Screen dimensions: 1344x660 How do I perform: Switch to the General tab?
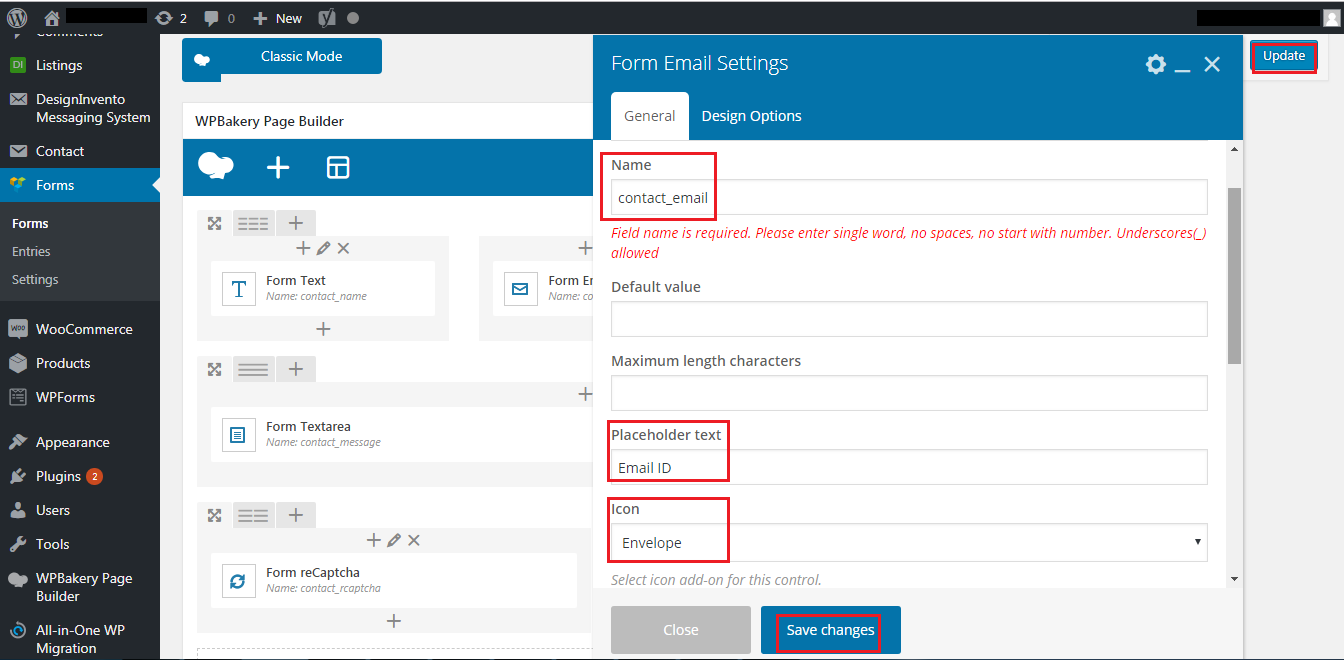pyautogui.click(x=650, y=116)
